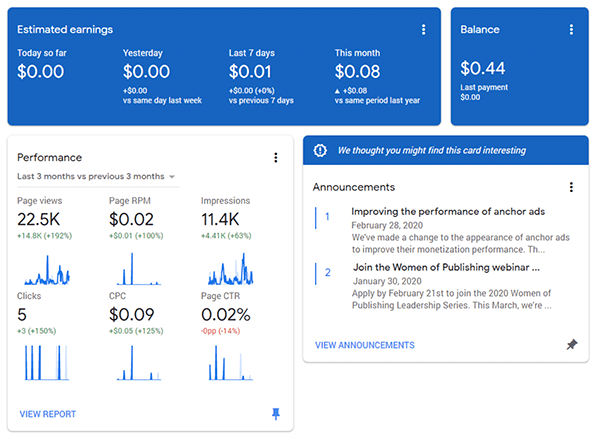Open the anchor ads performance announcement

pyautogui.click(x=449, y=212)
